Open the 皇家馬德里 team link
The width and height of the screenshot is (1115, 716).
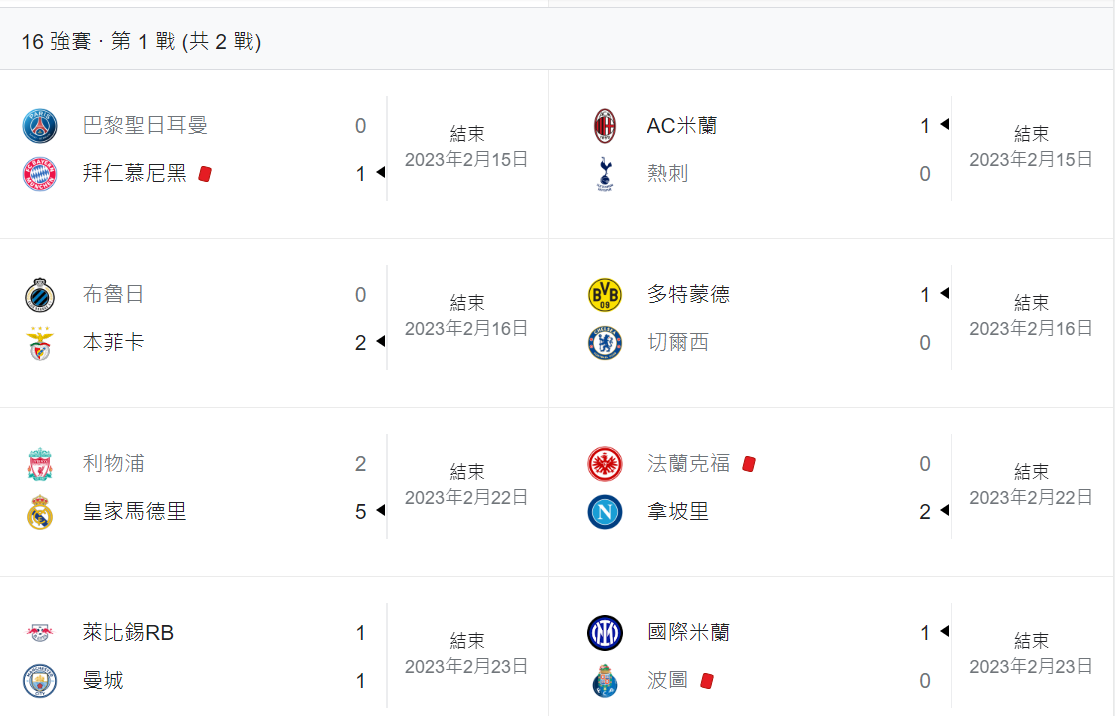[134, 512]
